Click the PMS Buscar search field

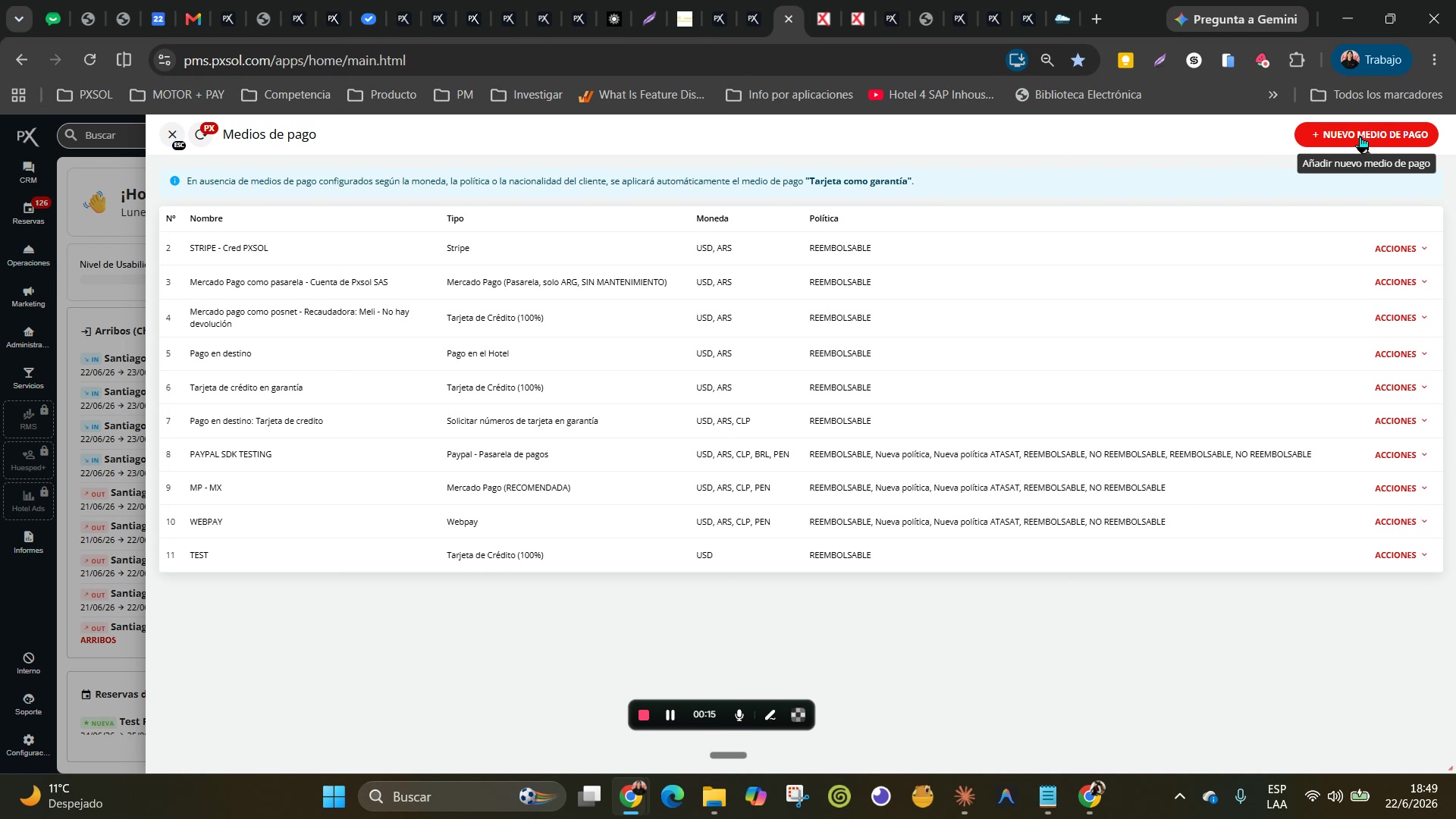coord(102,135)
